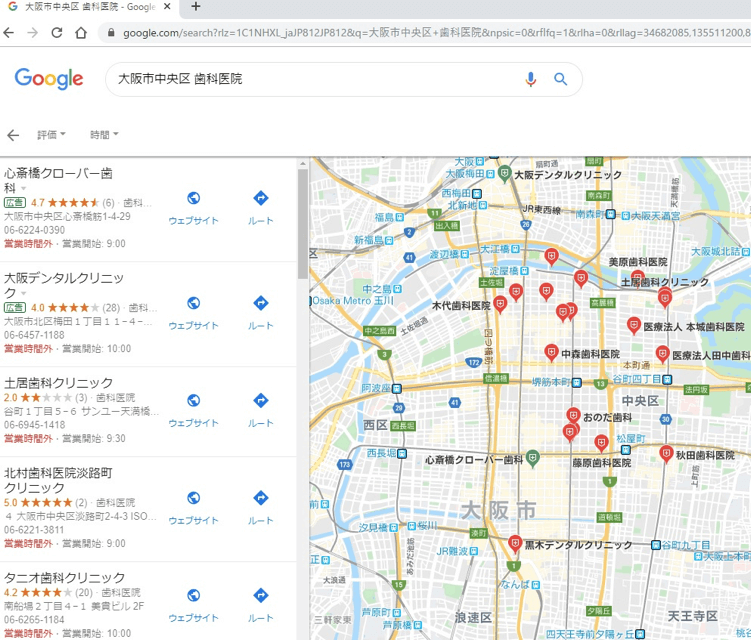Open the タニオ歯科クリニック listing title

pos(64,578)
